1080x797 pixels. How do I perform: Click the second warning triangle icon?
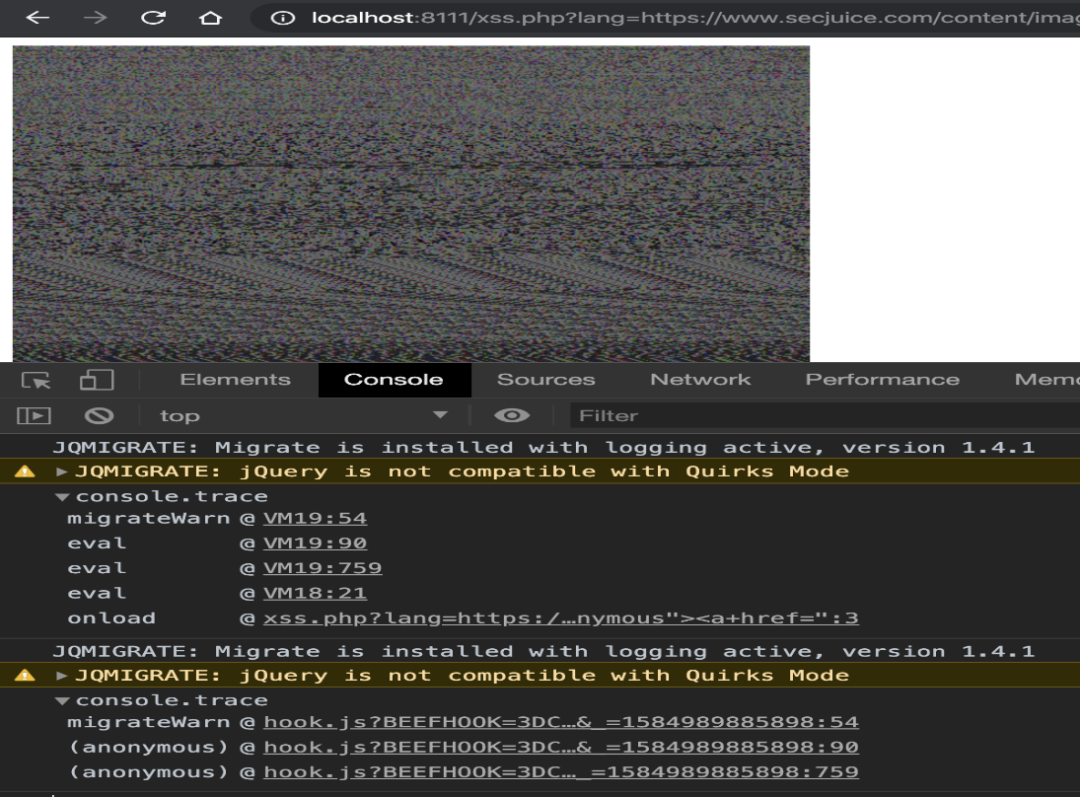point(25,676)
